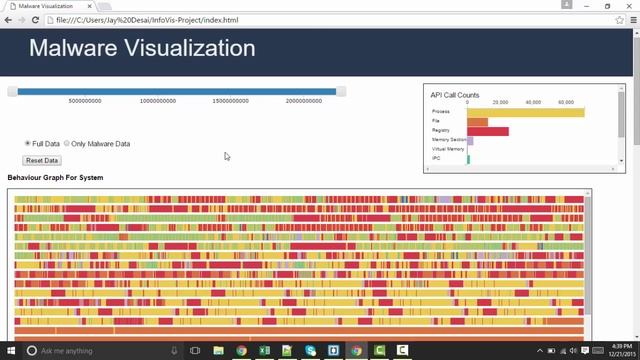
Task: Click the volume speaker icon
Action: [x=573, y=351]
